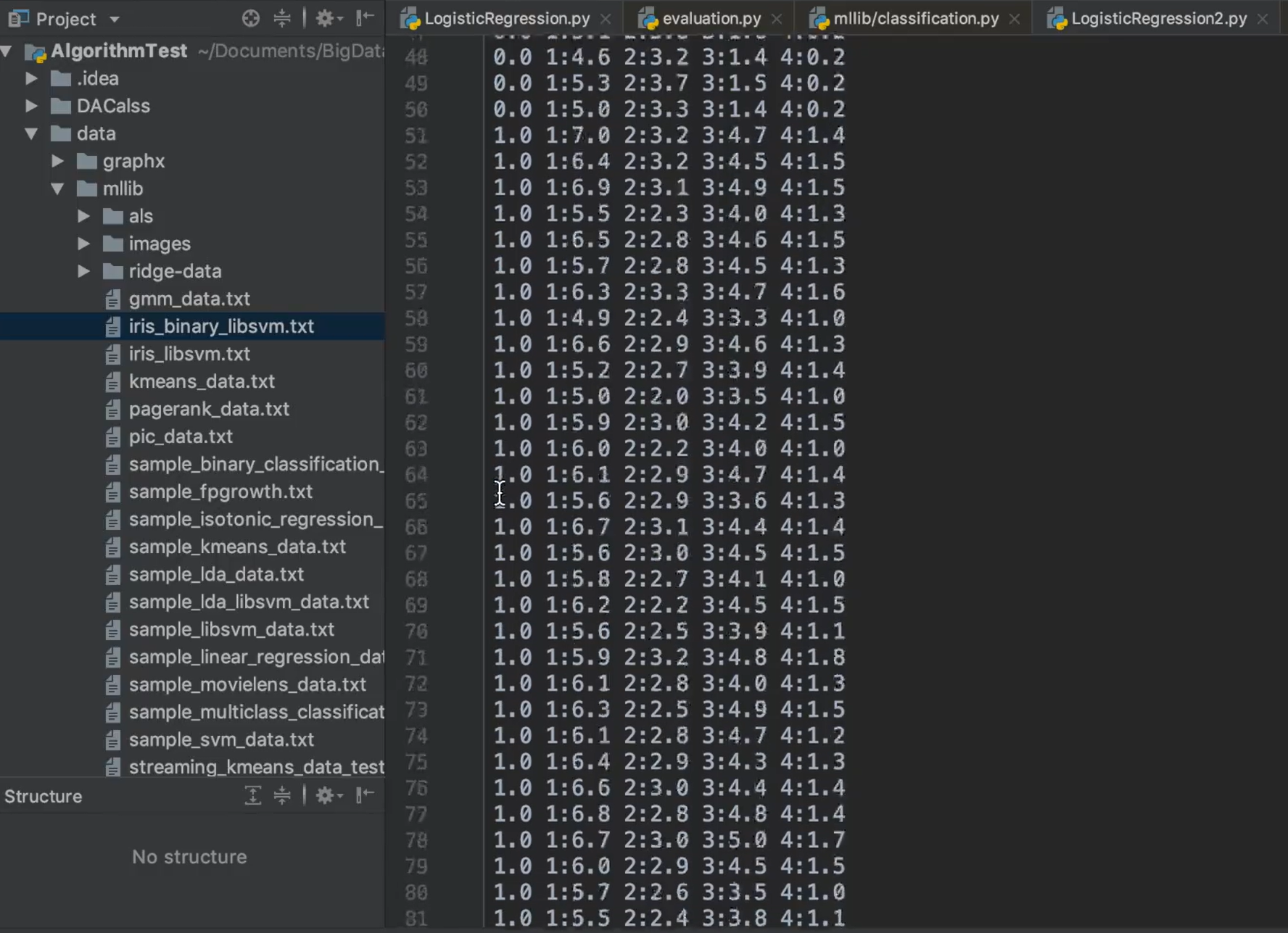Image resolution: width=1288 pixels, height=933 pixels.
Task: Select streaming_kmeans_data_test file
Action: (x=257, y=767)
